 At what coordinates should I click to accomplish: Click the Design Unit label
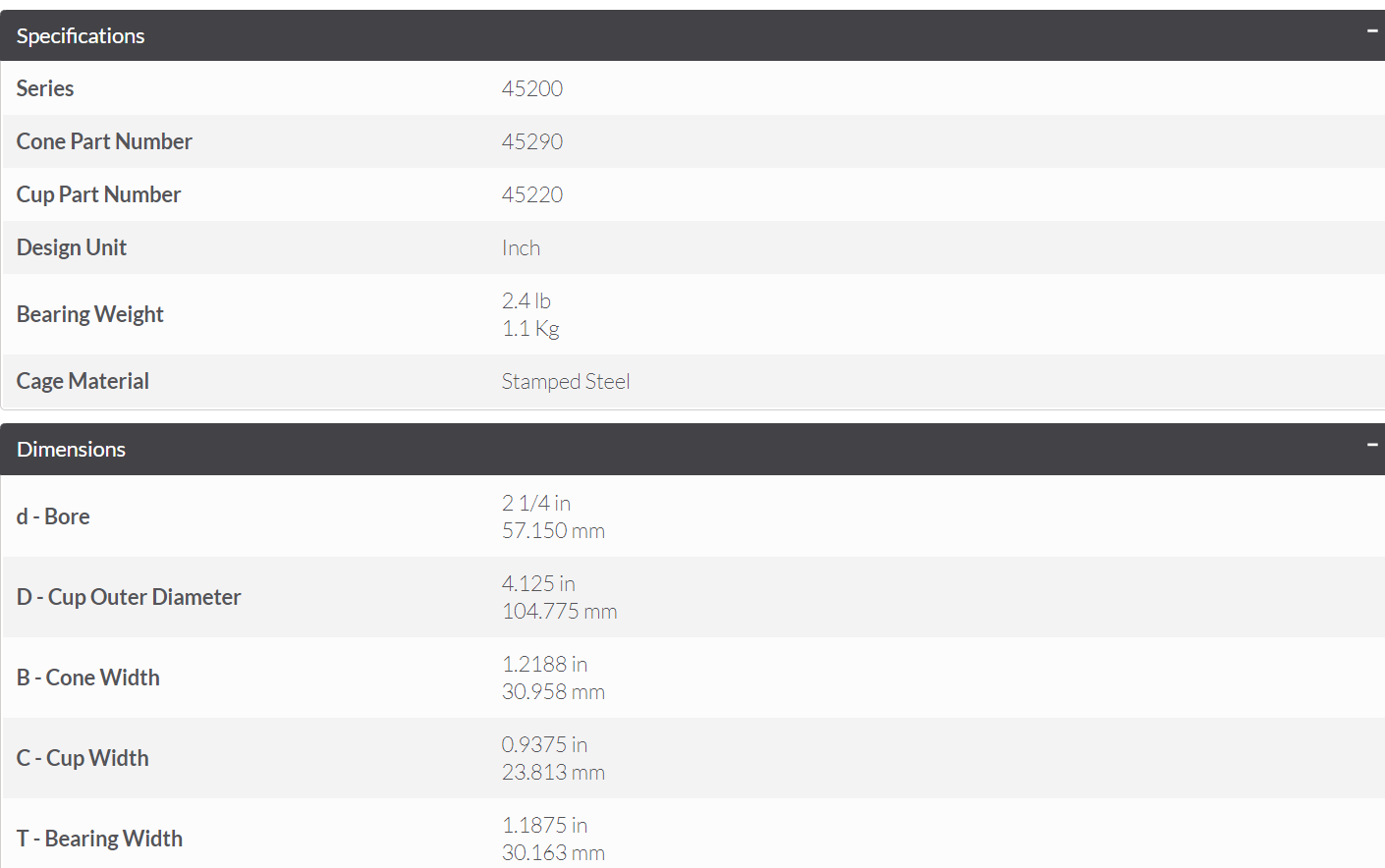72,247
